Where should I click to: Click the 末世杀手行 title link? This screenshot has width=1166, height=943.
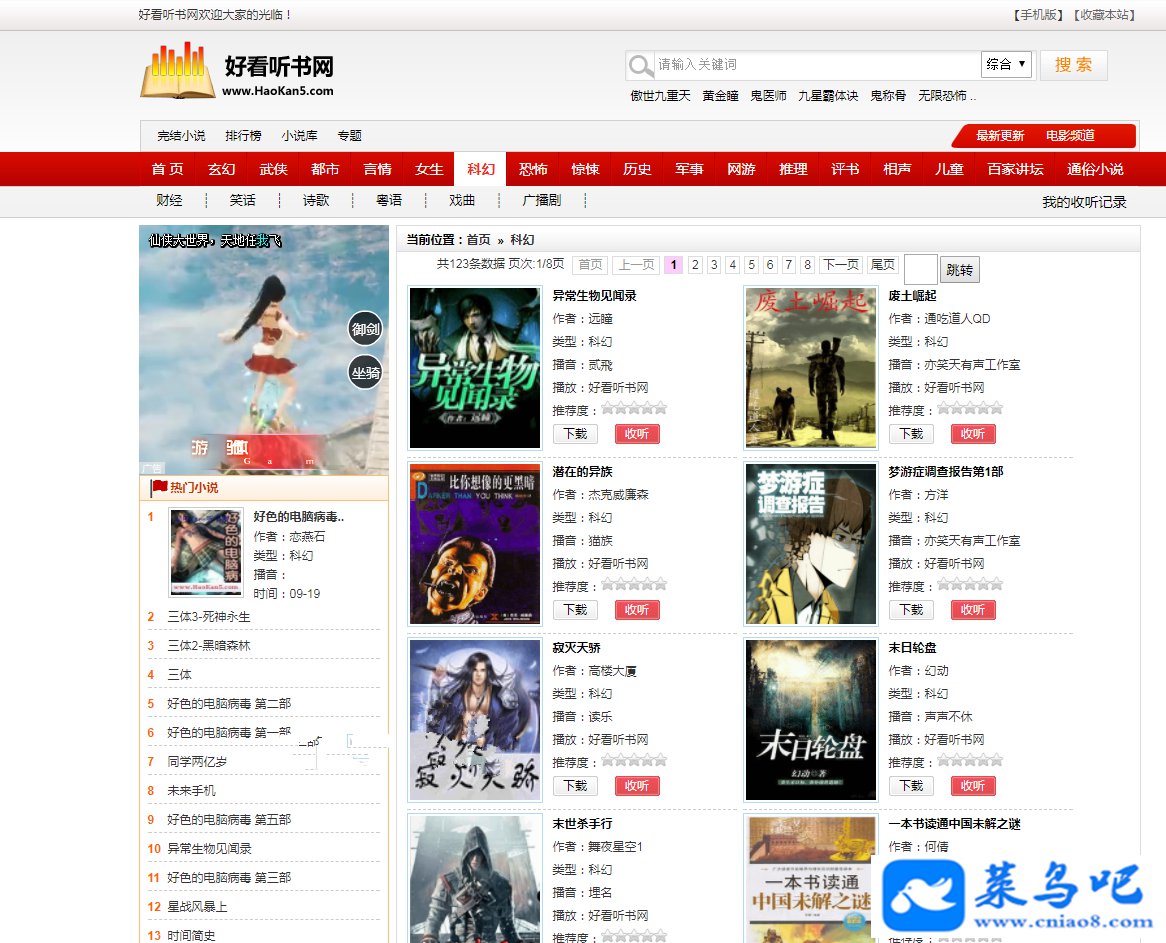[582, 824]
